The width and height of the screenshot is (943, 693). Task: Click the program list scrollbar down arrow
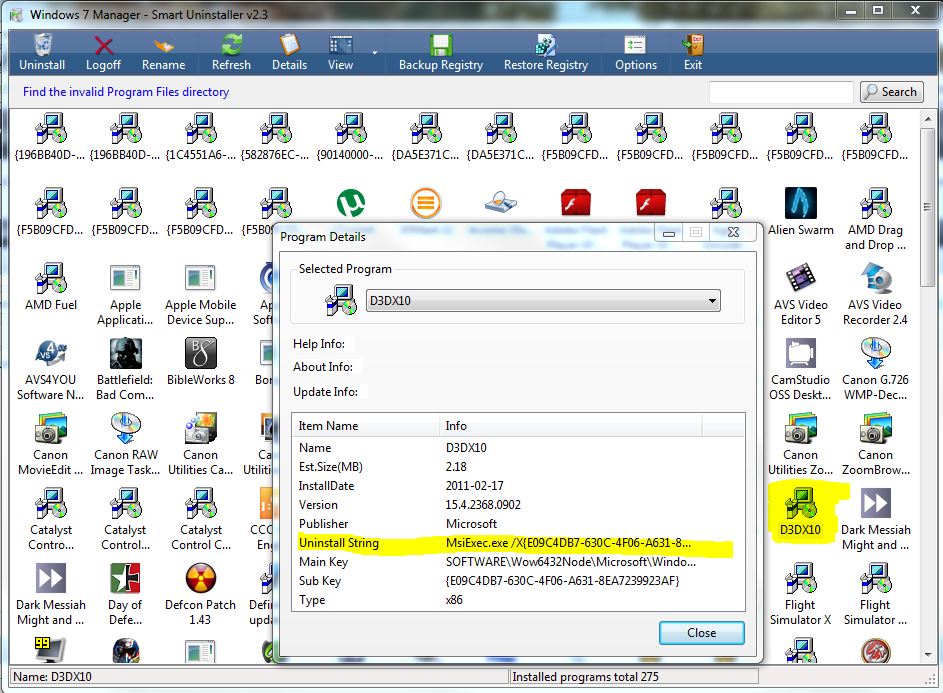click(x=927, y=654)
